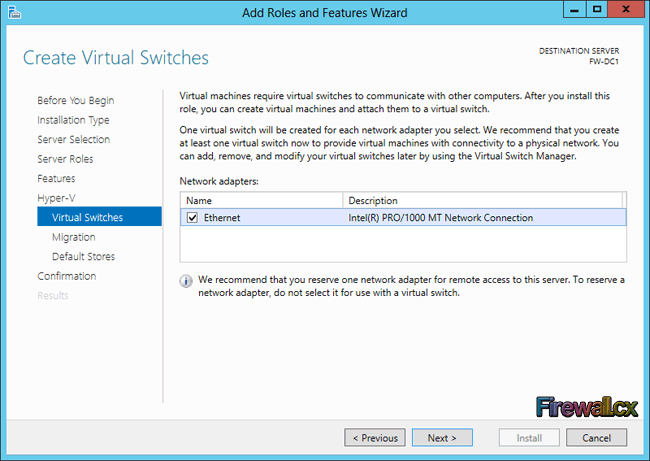Maximize the wizard window
650x461 pixels.
tap(596, 10)
